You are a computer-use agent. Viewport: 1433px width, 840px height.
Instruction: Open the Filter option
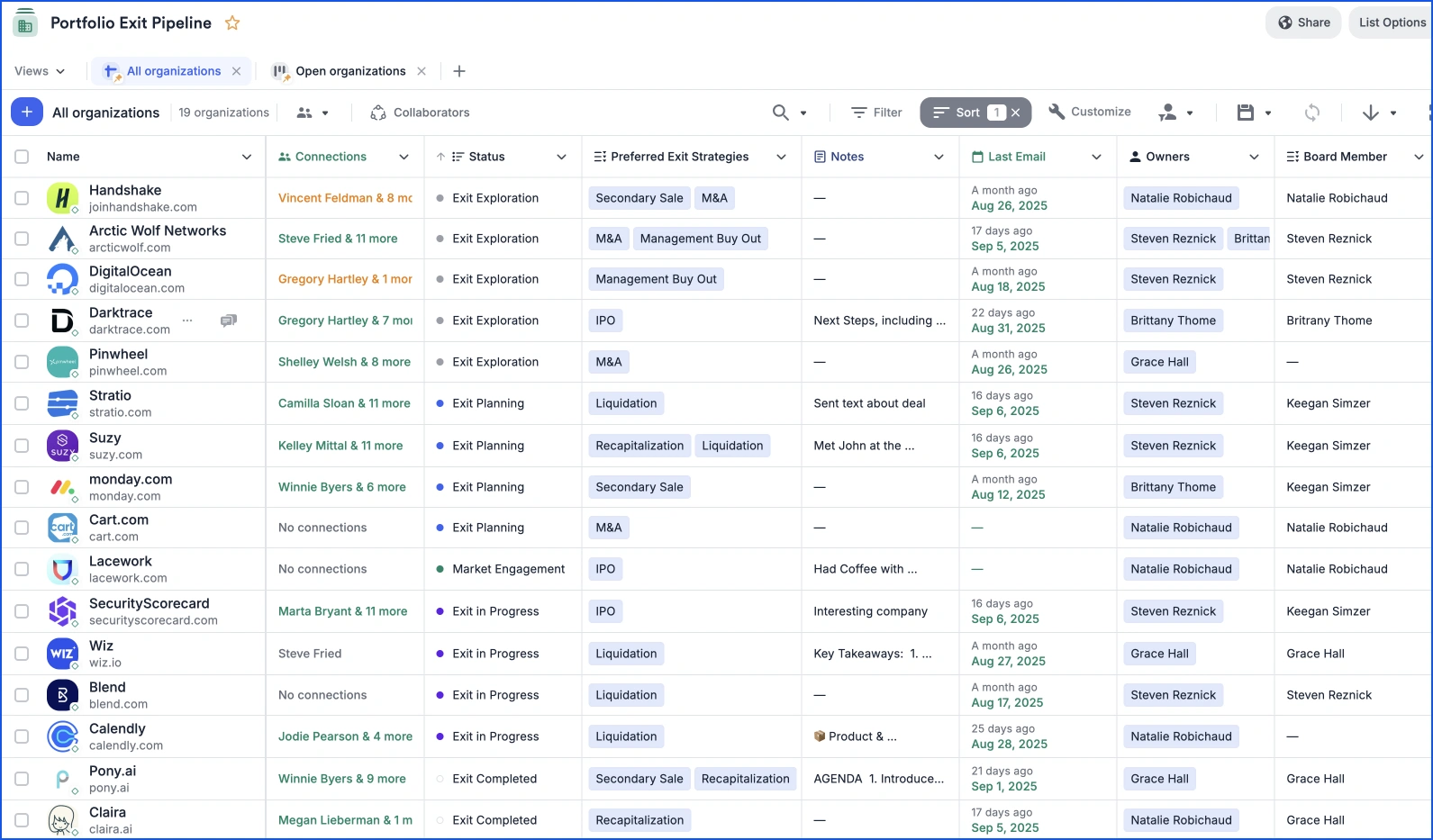click(x=877, y=113)
